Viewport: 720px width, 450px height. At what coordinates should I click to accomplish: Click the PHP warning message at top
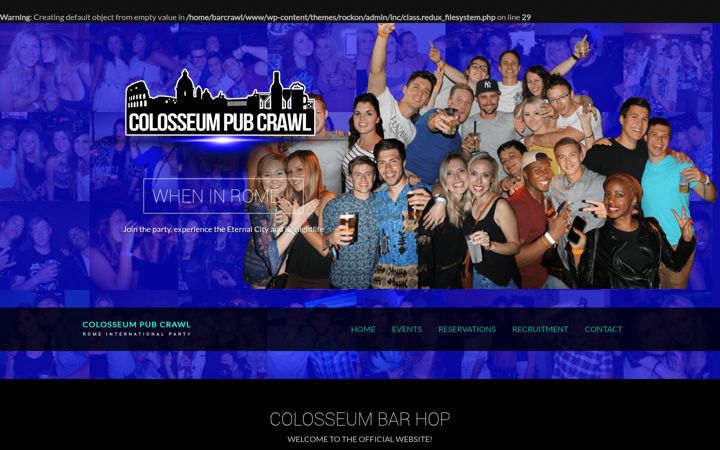coord(265,17)
